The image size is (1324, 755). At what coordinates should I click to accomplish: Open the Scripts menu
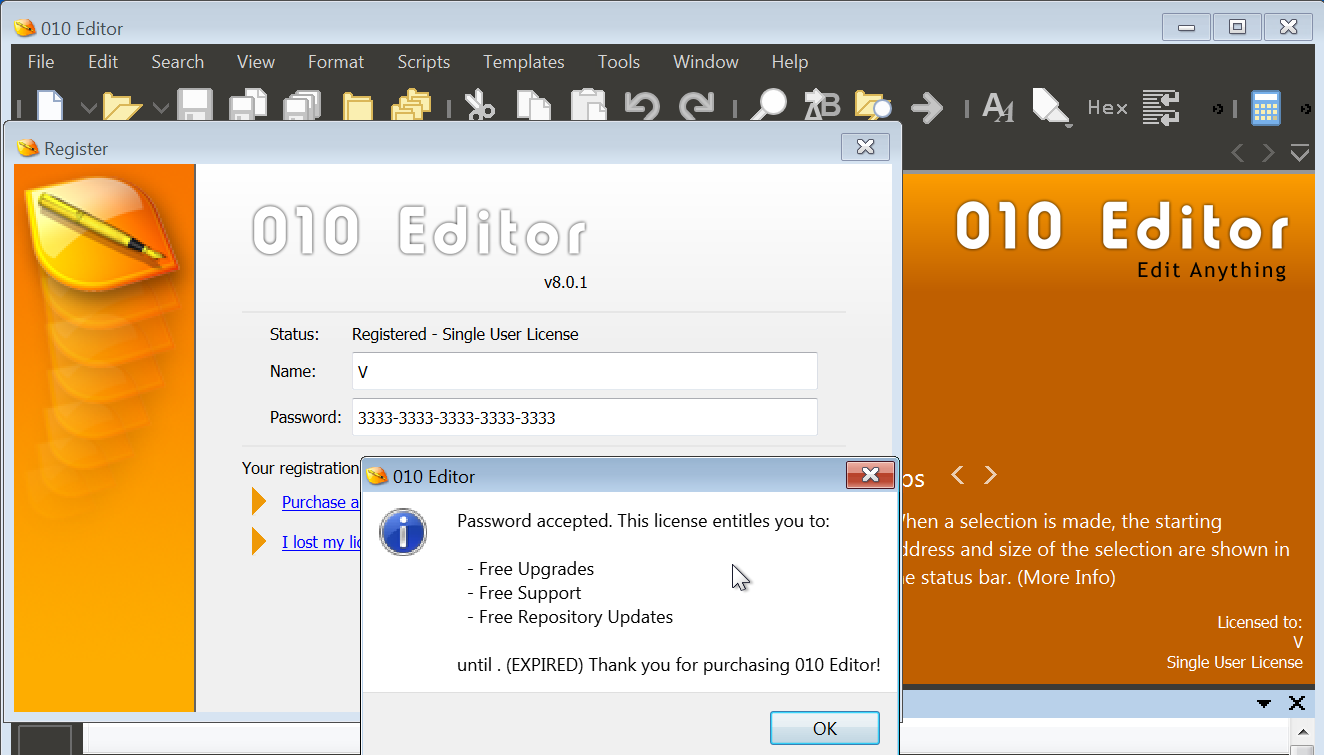coord(424,62)
